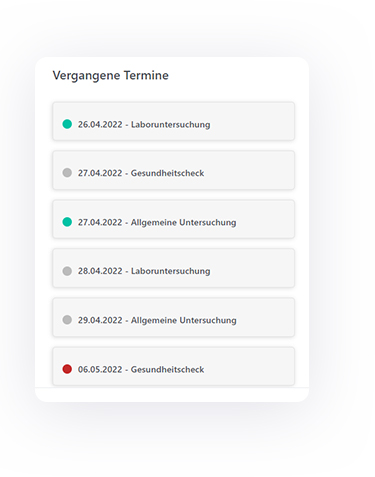The height and width of the screenshot is (477, 375).
Task: Click the date text 28.04.2022
Action: point(100,271)
